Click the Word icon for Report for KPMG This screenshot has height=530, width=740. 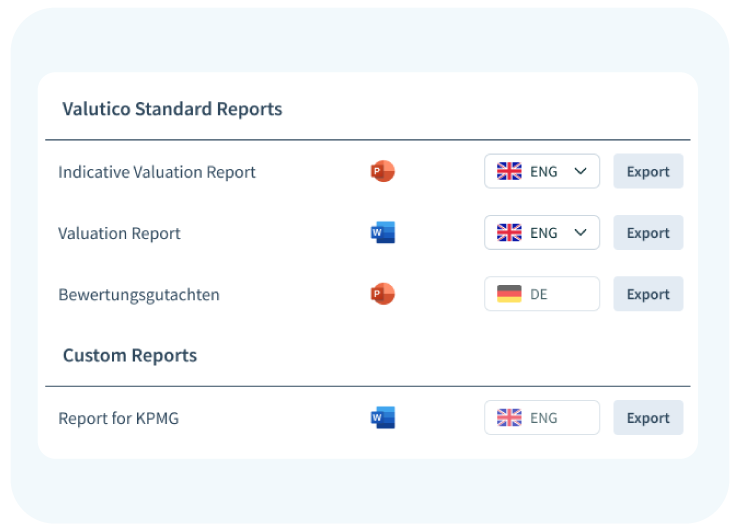pos(382,418)
